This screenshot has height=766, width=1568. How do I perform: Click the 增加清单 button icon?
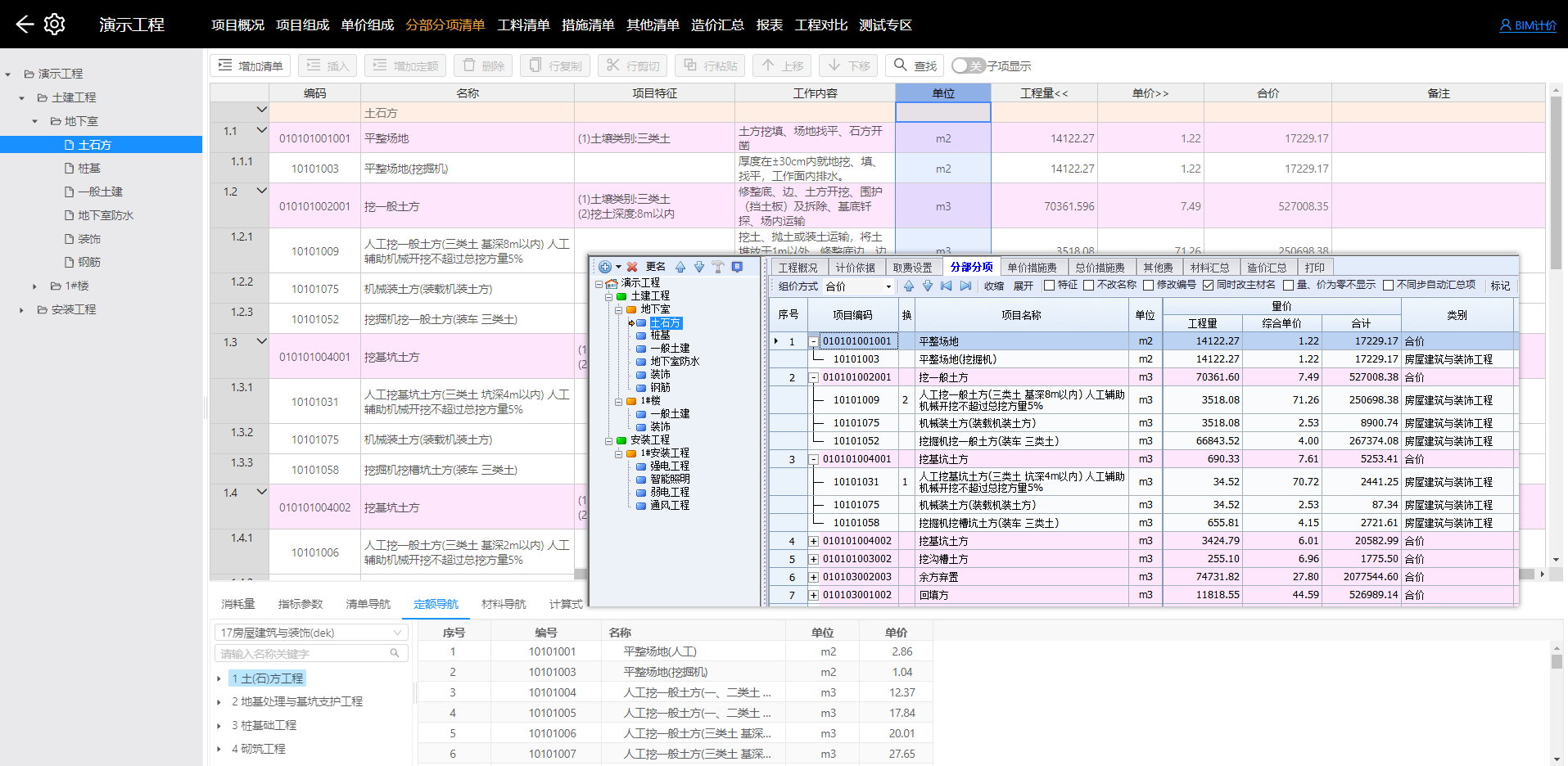(x=225, y=65)
